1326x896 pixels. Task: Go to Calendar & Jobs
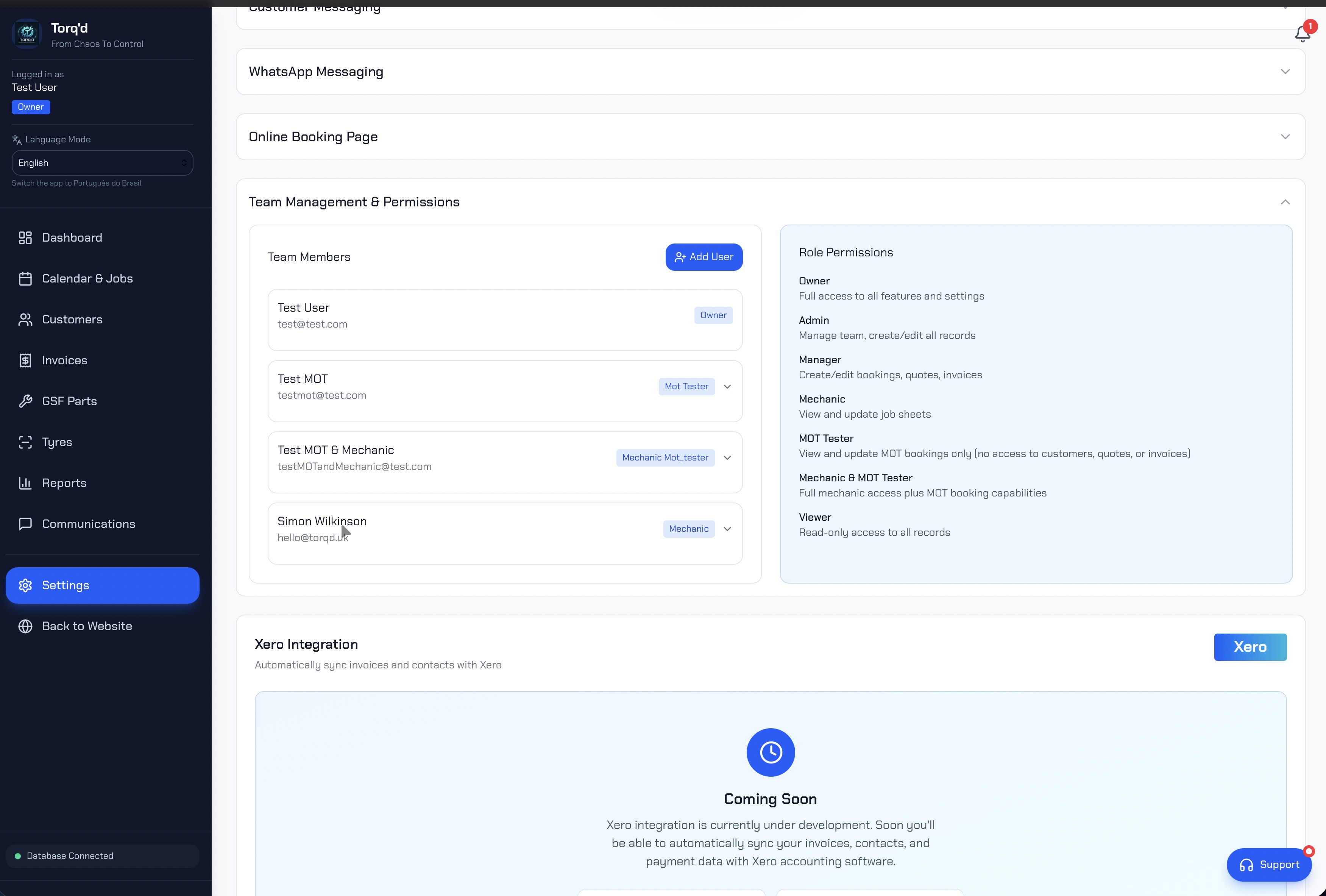103,278
